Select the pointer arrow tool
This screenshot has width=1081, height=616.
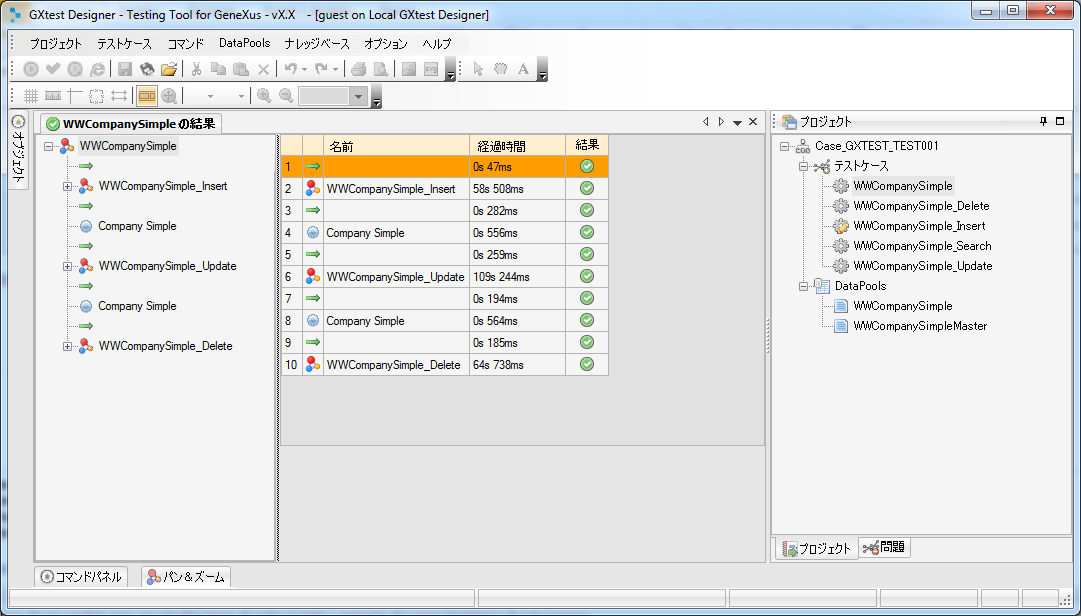pyautogui.click(x=478, y=69)
